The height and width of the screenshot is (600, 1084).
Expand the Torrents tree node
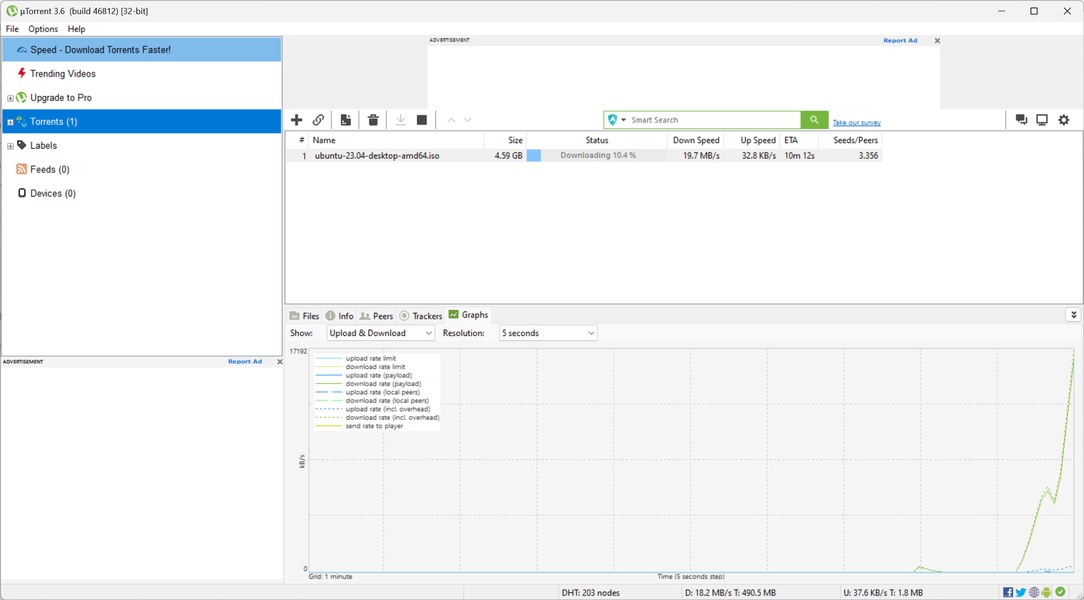coord(10,122)
